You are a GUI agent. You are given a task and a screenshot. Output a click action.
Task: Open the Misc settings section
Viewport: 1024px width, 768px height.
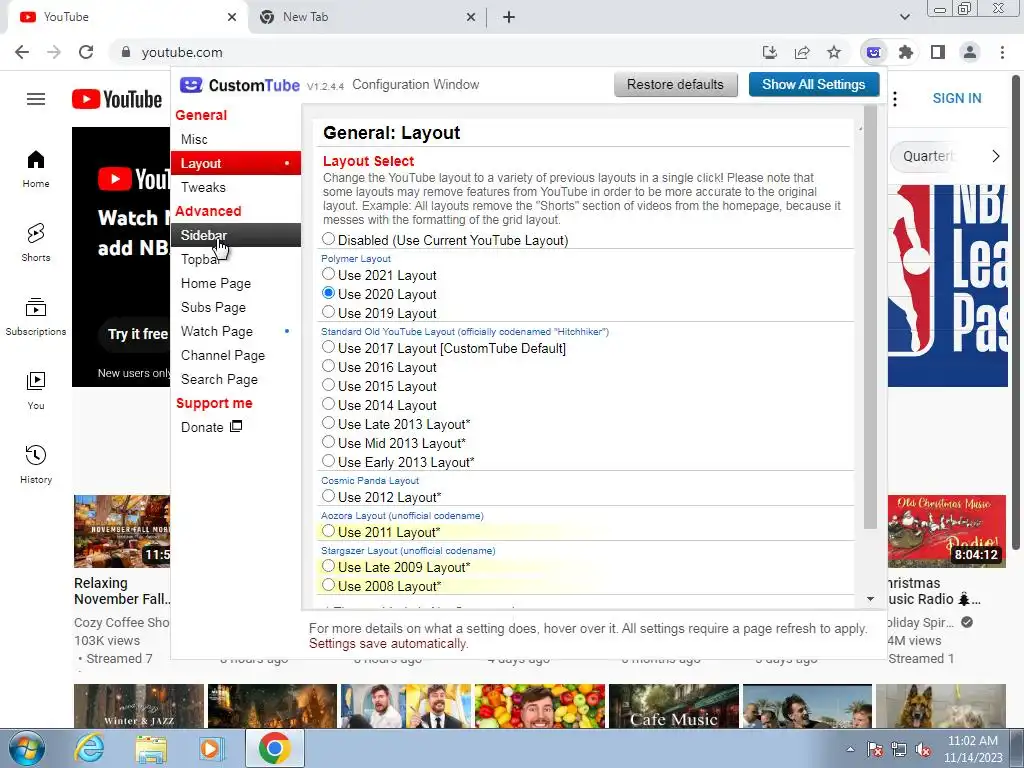pyautogui.click(x=236, y=139)
